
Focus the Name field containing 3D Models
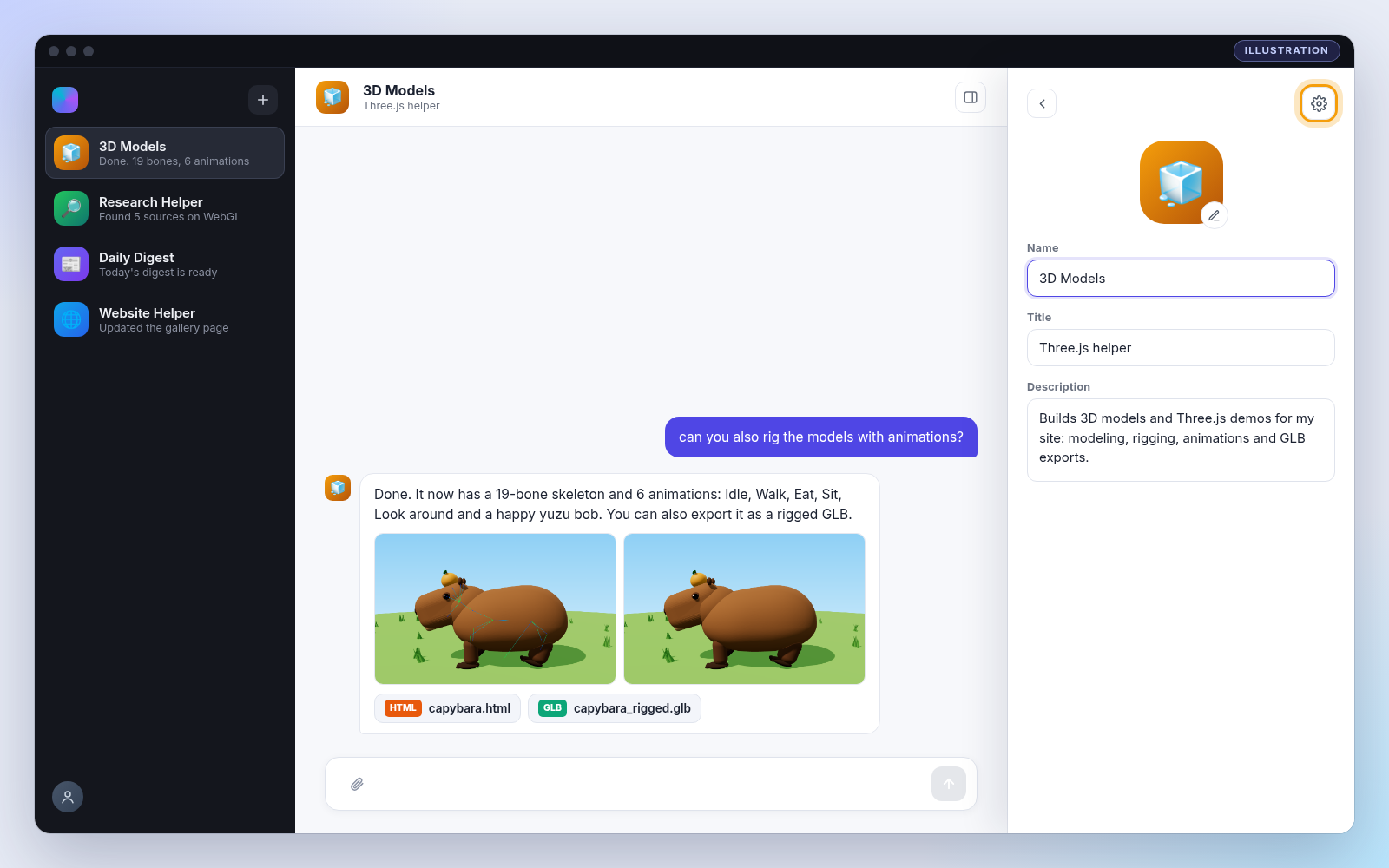tap(1181, 279)
